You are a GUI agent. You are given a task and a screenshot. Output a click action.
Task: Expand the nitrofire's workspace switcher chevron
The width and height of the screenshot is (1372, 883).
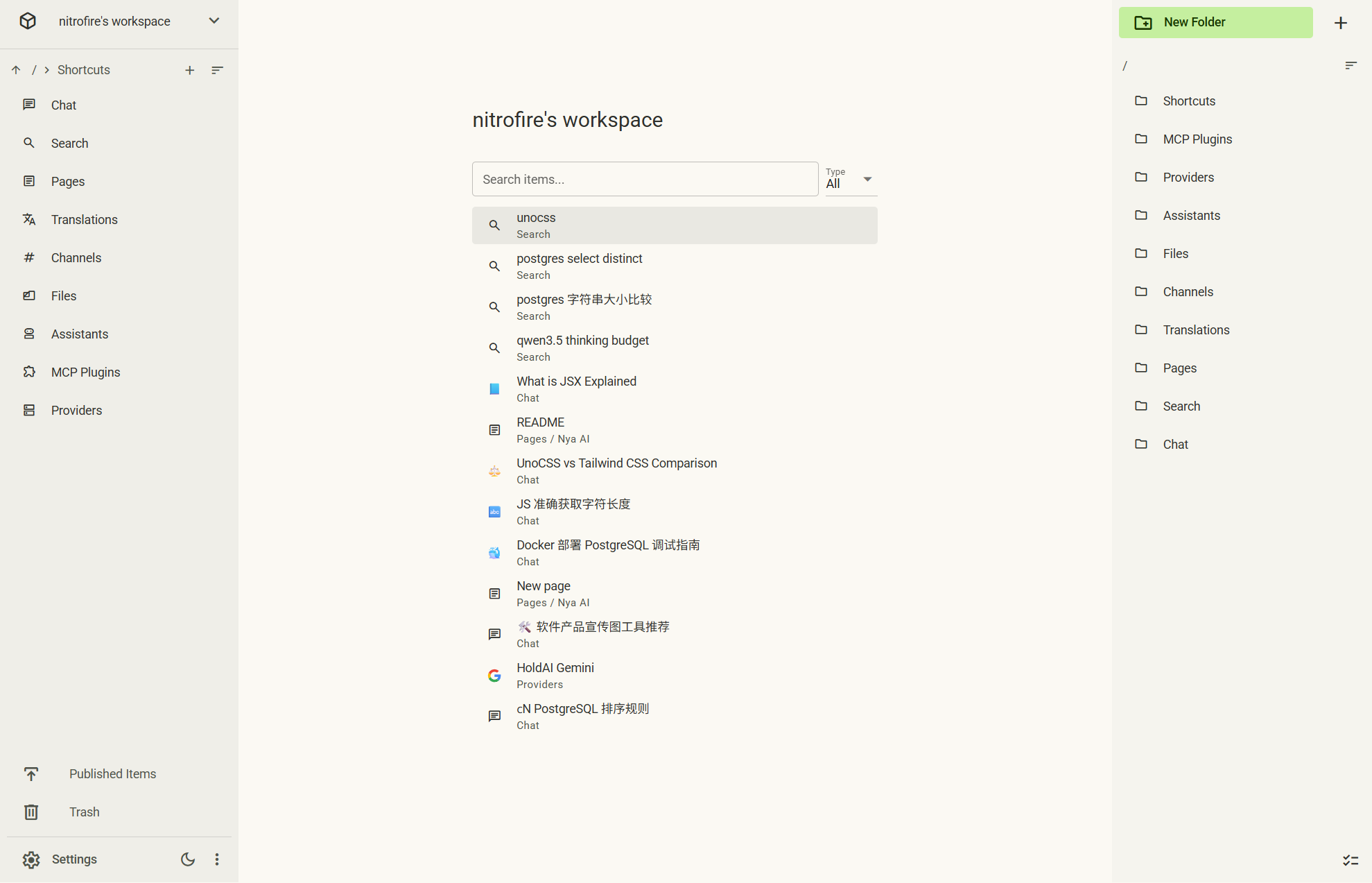[x=214, y=21]
